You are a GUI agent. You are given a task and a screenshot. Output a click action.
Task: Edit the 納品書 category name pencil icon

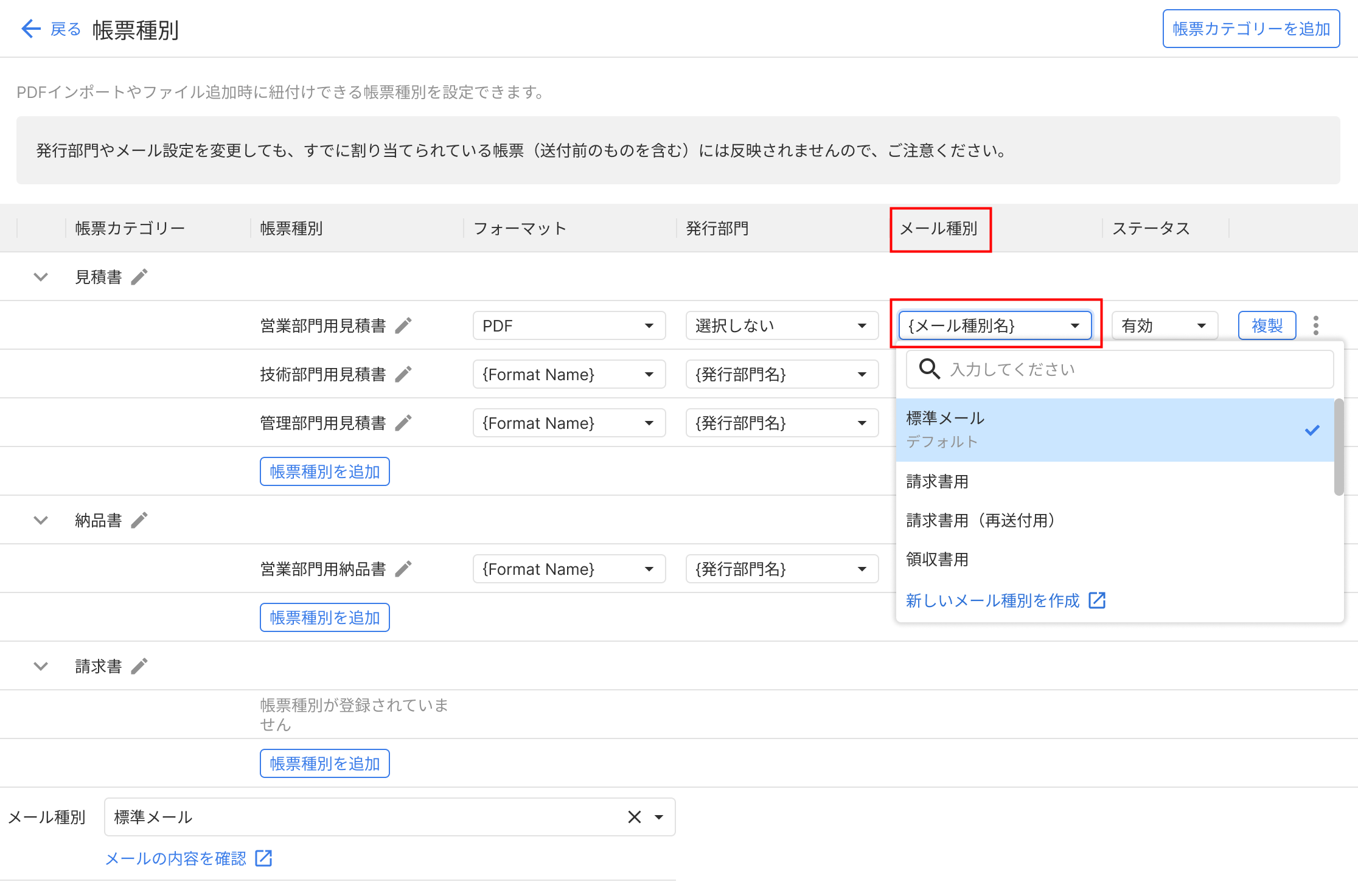(139, 520)
